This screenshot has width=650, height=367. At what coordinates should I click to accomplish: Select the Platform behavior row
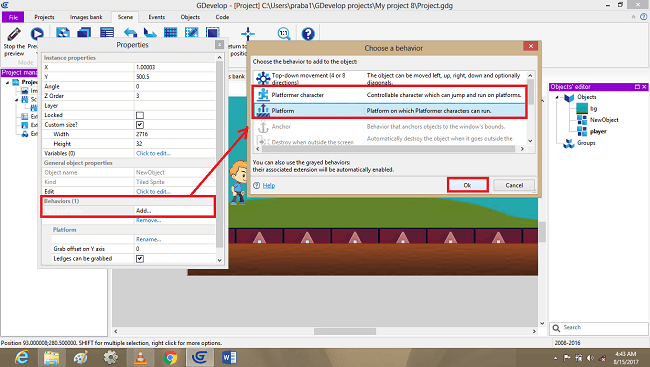point(390,111)
